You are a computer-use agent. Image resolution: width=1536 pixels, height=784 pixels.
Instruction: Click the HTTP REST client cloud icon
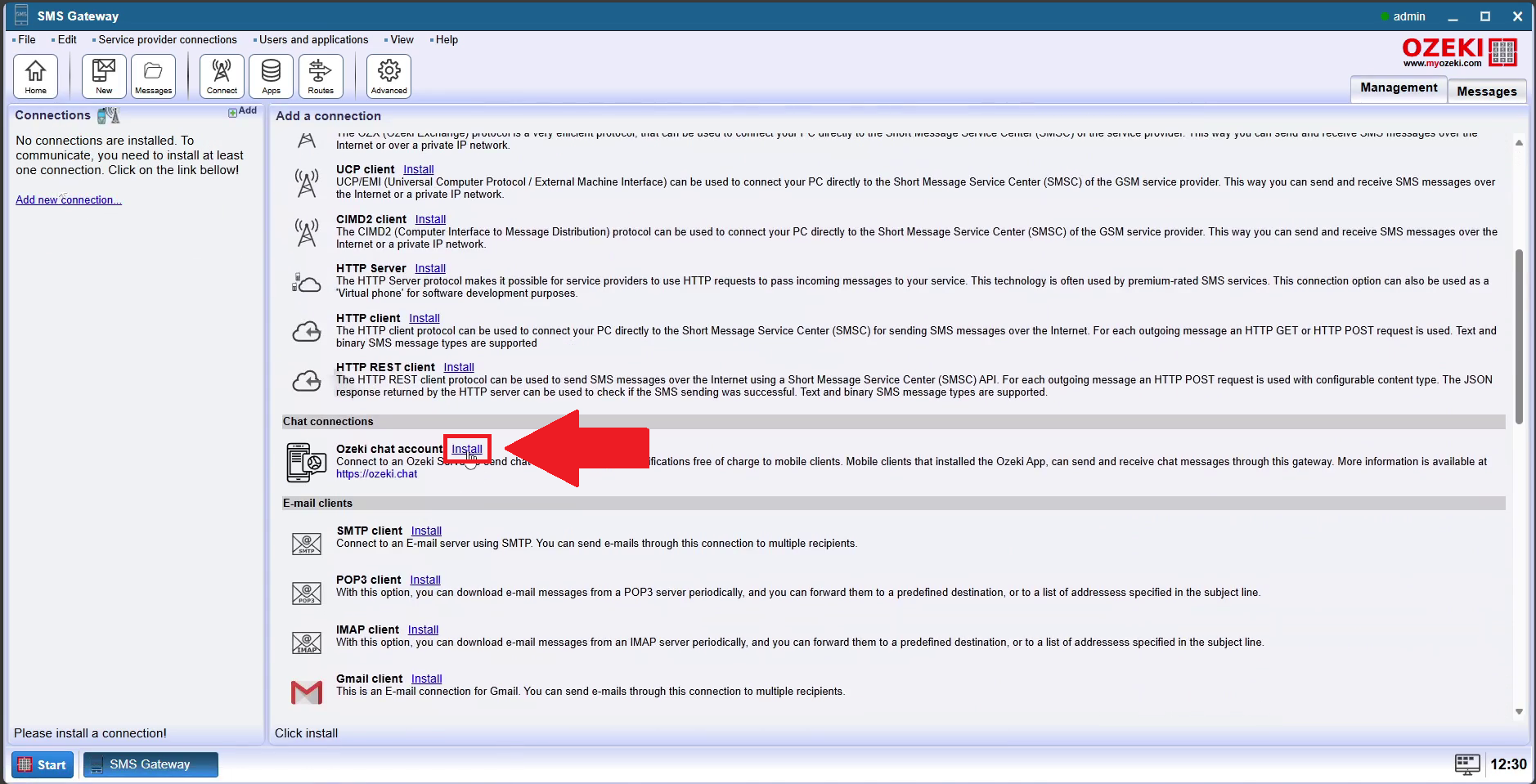[x=307, y=380]
